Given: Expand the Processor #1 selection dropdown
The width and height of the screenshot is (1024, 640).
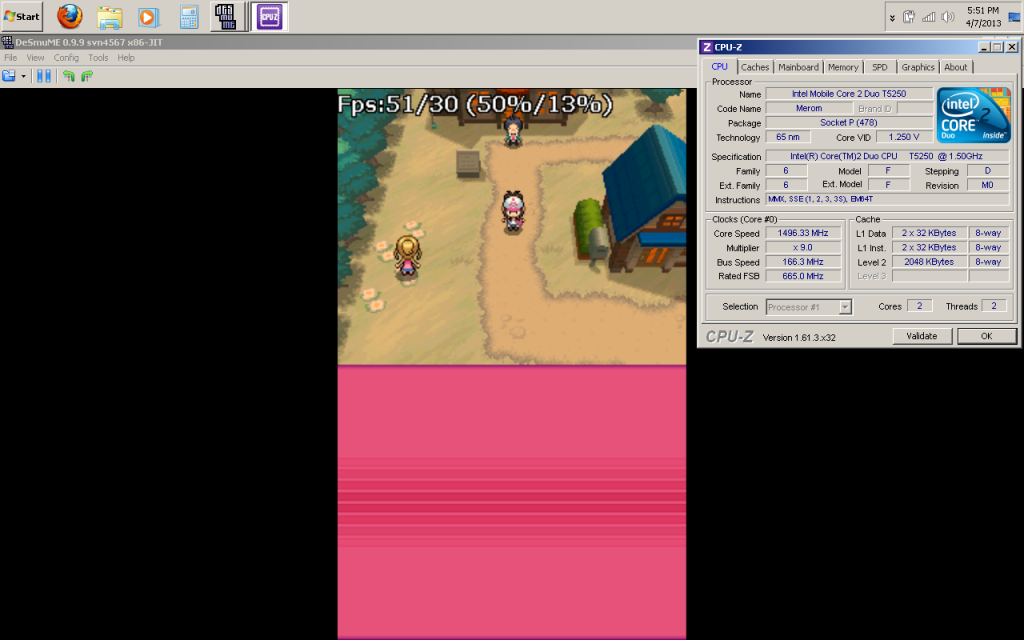Looking at the screenshot, I should (x=845, y=307).
